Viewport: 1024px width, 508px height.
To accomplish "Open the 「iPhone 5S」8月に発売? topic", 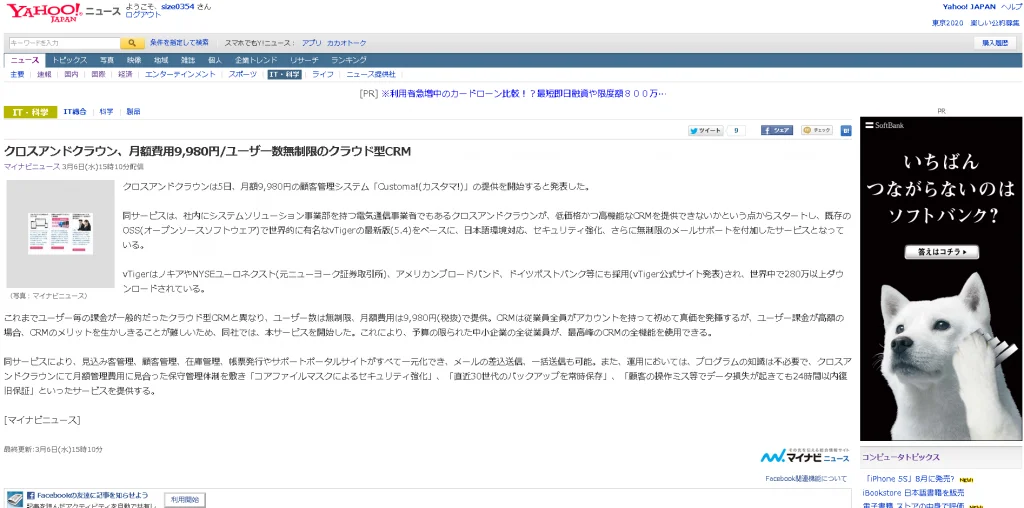I will [x=908, y=479].
